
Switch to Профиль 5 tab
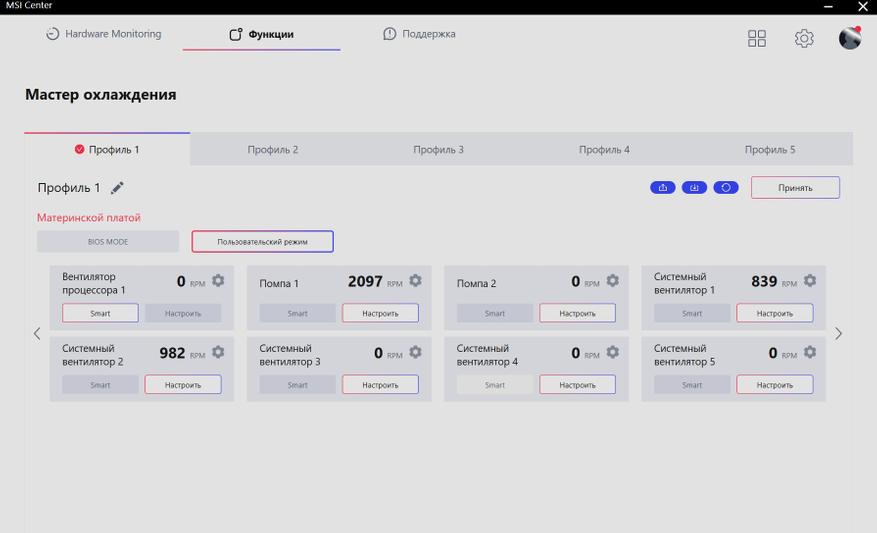770,149
